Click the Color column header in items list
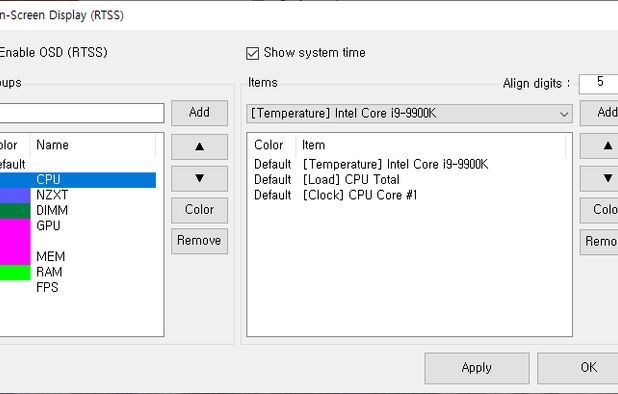618x394 pixels. (x=272, y=145)
